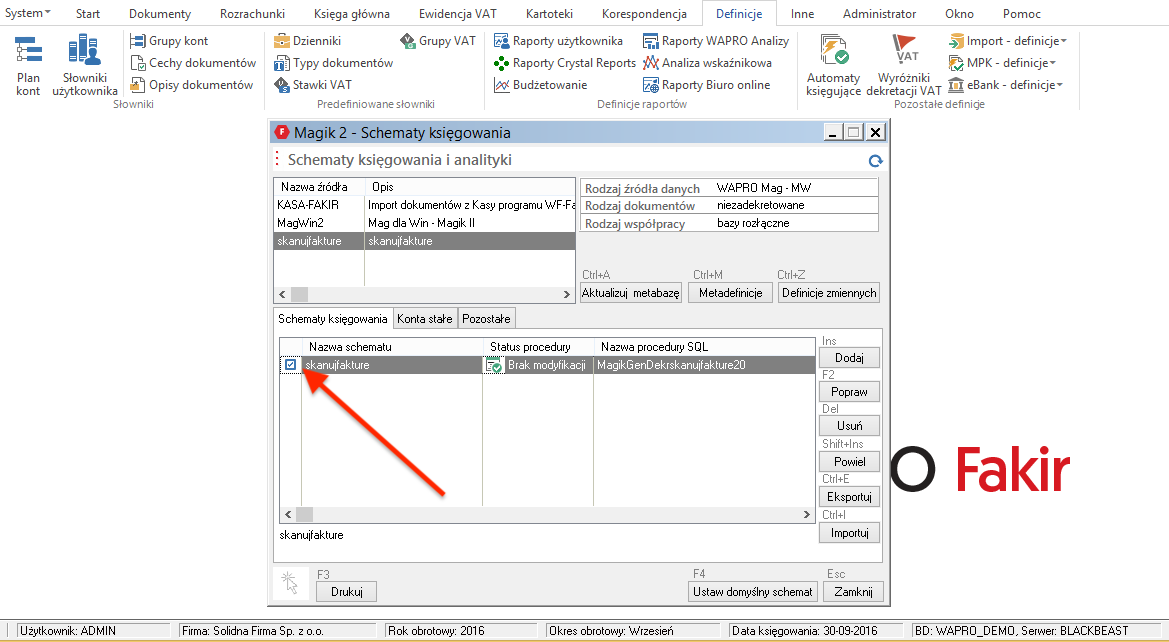Image resolution: width=1169 pixels, height=642 pixels.
Task: Click Ustaw domyślny schemat button
Action: tap(752, 591)
